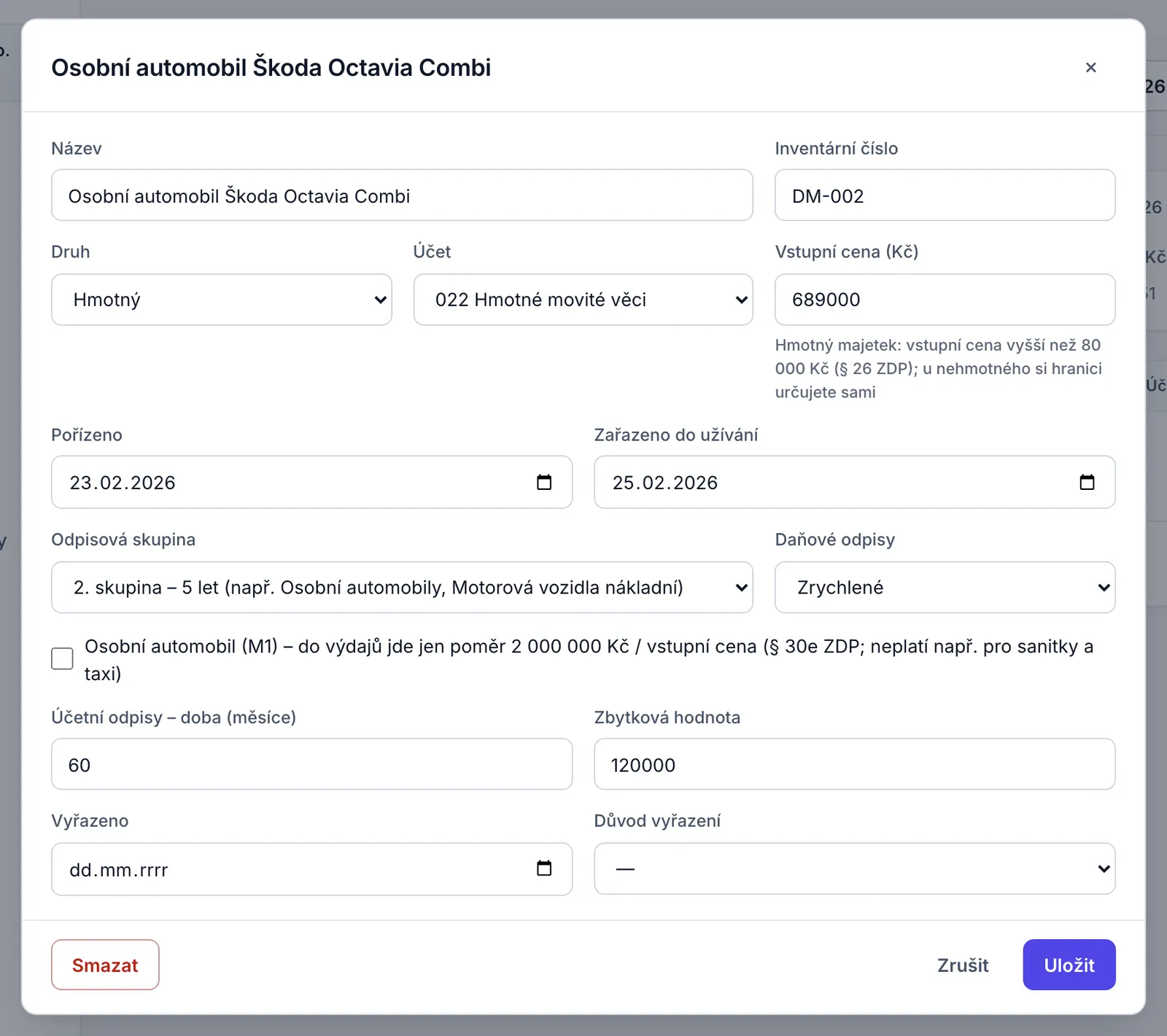Click the Vyřazeno label
Image resolution: width=1167 pixels, height=1036 pixels.
(90, 821)
